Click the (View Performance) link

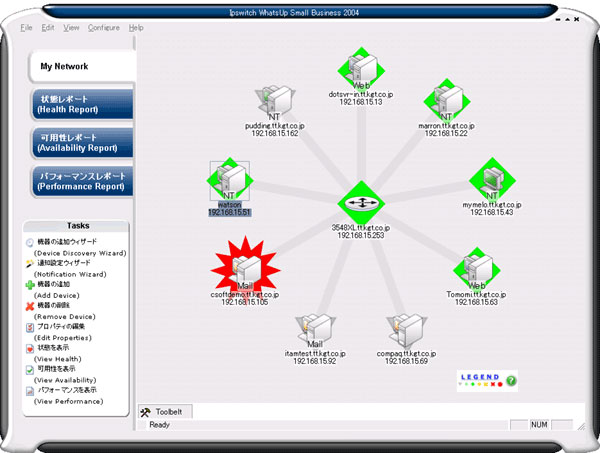pyautogui.click(x=68, y=401)
